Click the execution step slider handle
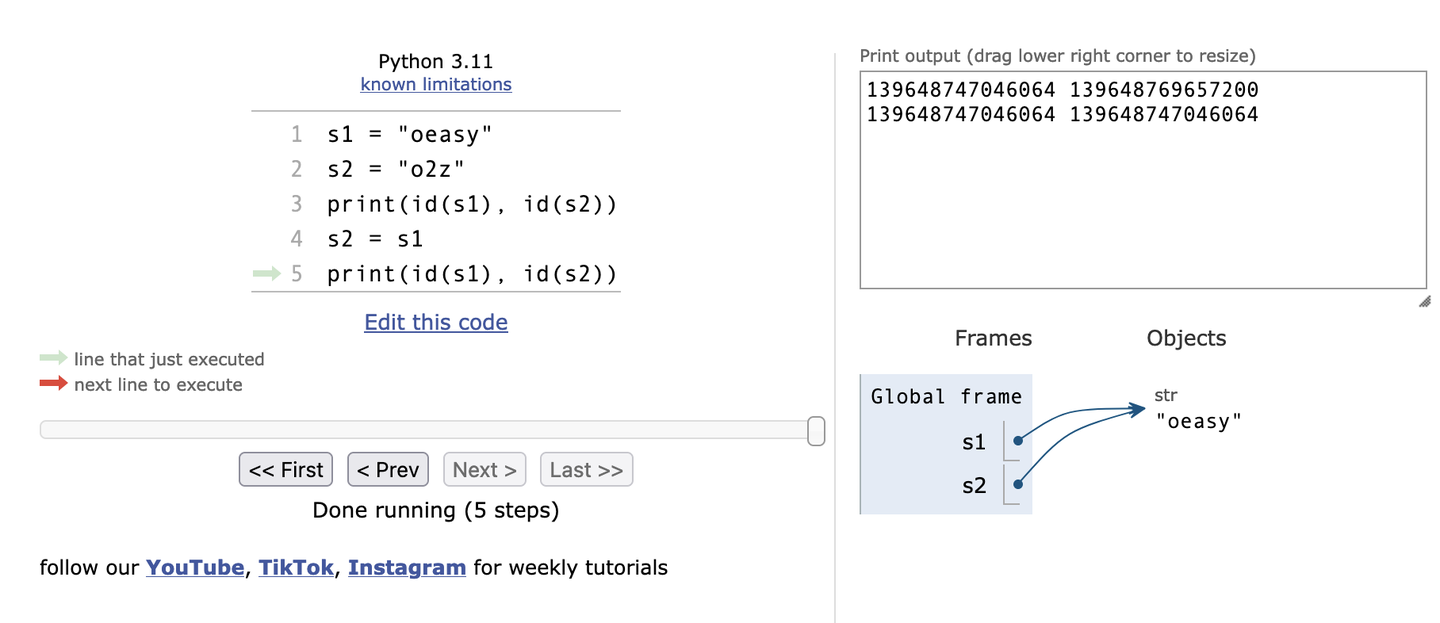Screen dimensions: 1440x623 click(816, 430)
